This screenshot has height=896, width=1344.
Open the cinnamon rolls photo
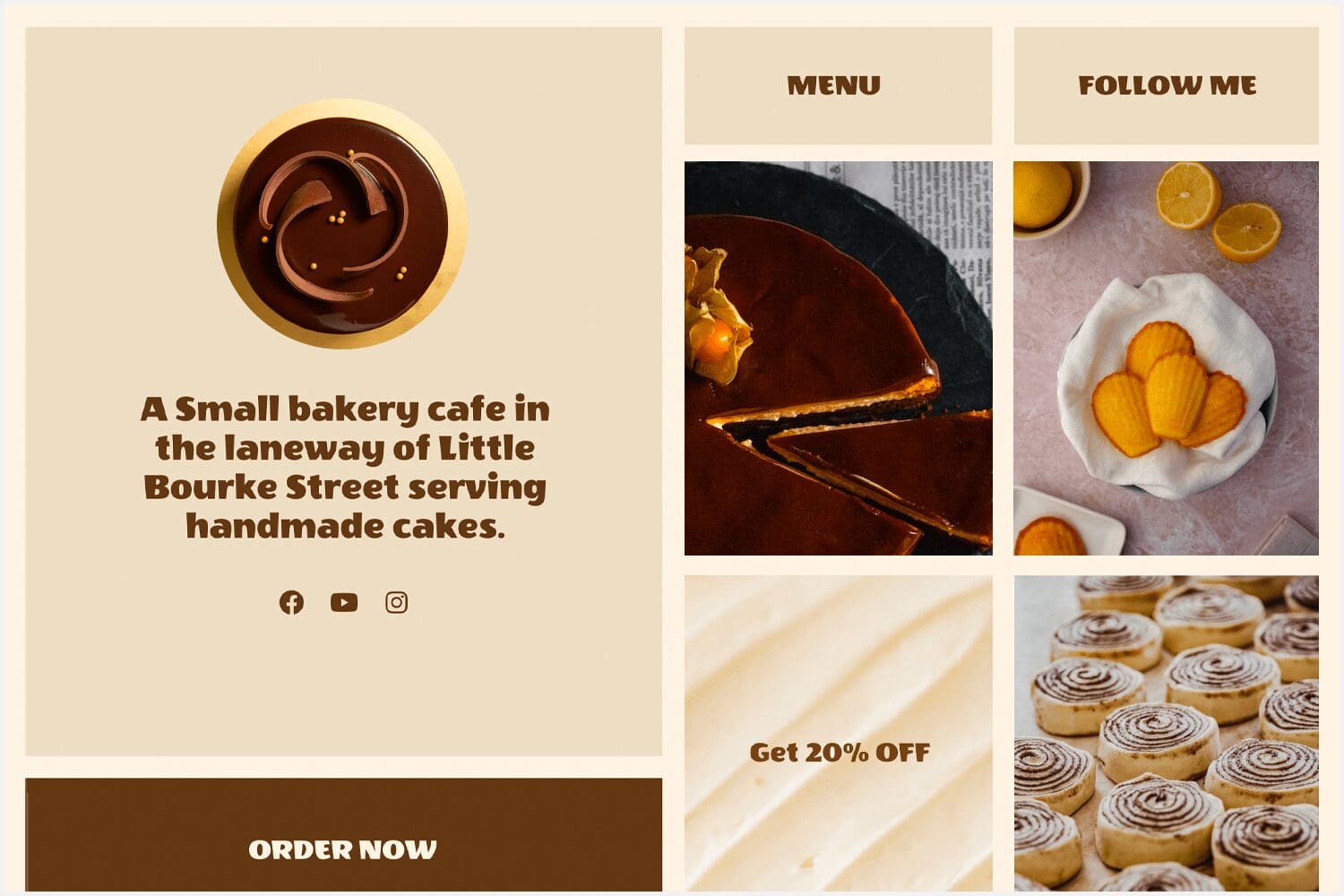point(1167,733)
